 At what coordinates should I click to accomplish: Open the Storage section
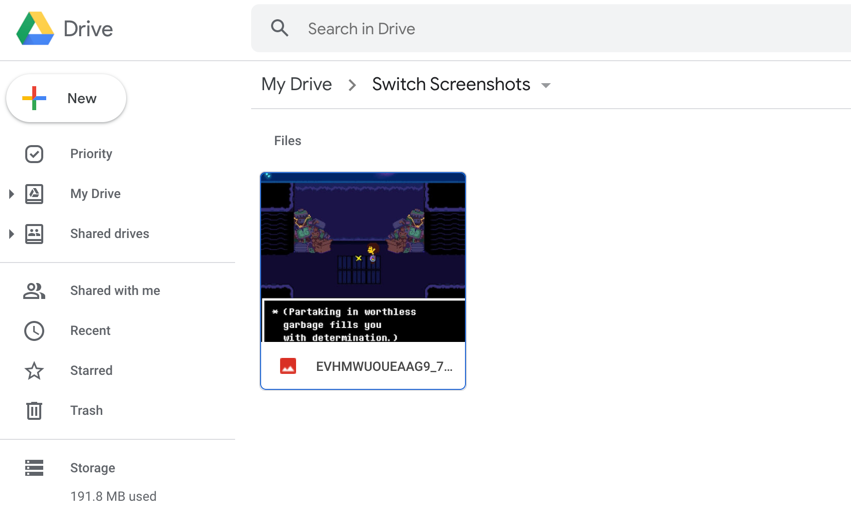[x=92, y=468]
